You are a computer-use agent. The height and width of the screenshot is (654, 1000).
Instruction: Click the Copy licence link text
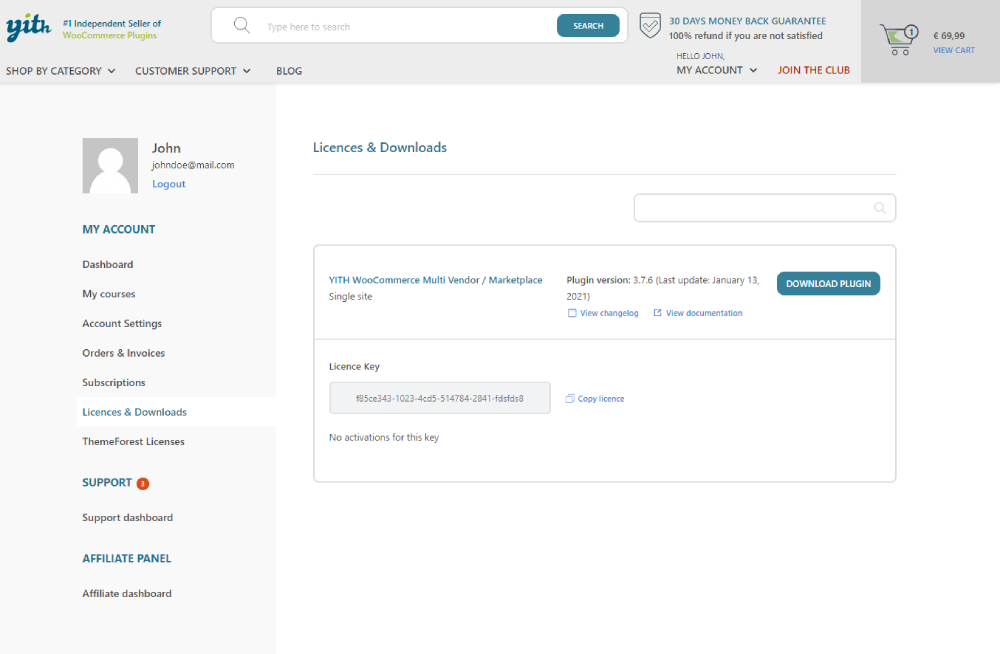click(601, 399)
